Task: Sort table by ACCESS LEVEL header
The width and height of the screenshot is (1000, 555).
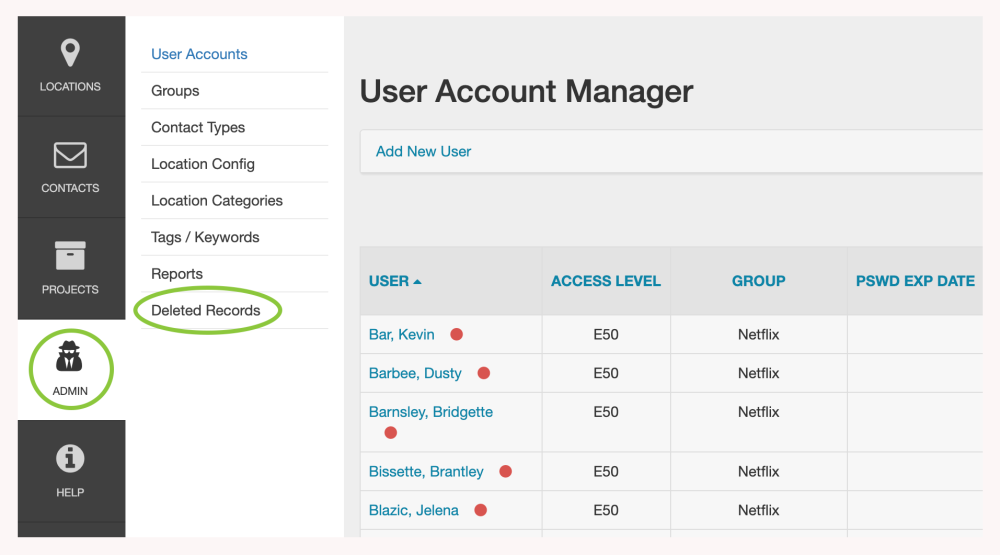Action: pyautogui.click(x=606, y=281)
